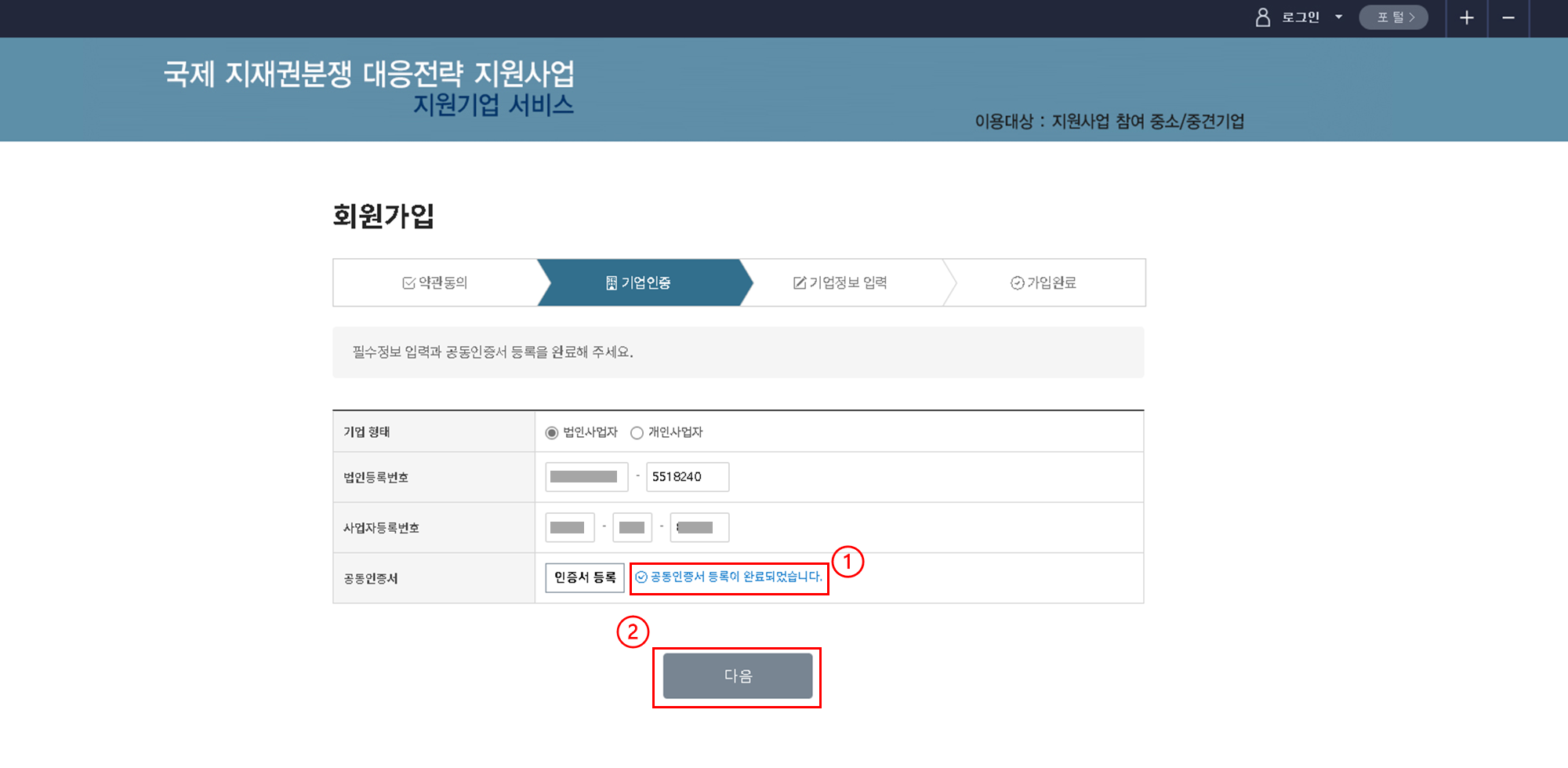The width and height of the screenshot is (1568, 768).
Task: Click the 국제 지재권분쟁 대응전략 지원사업 header title
Action: [x=368, y=75]
